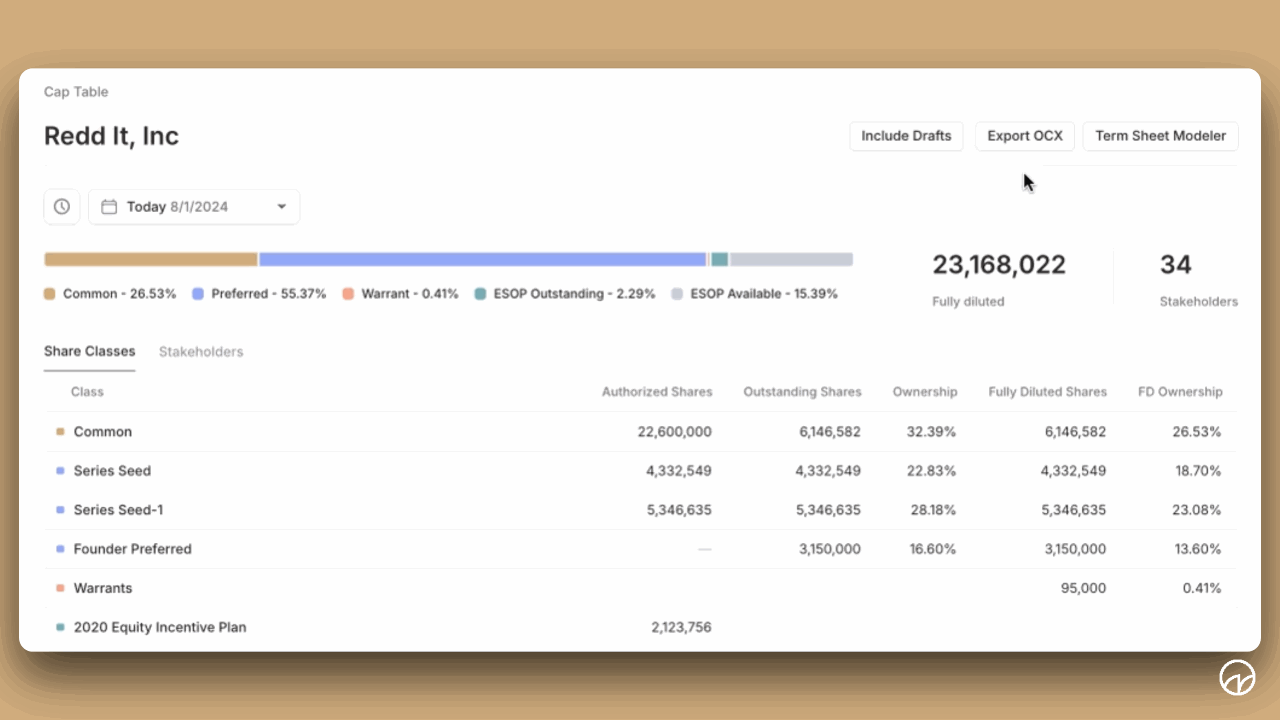Select the Series Seed-1 row name
This screenshot has width=1280, height=720.
118,510
